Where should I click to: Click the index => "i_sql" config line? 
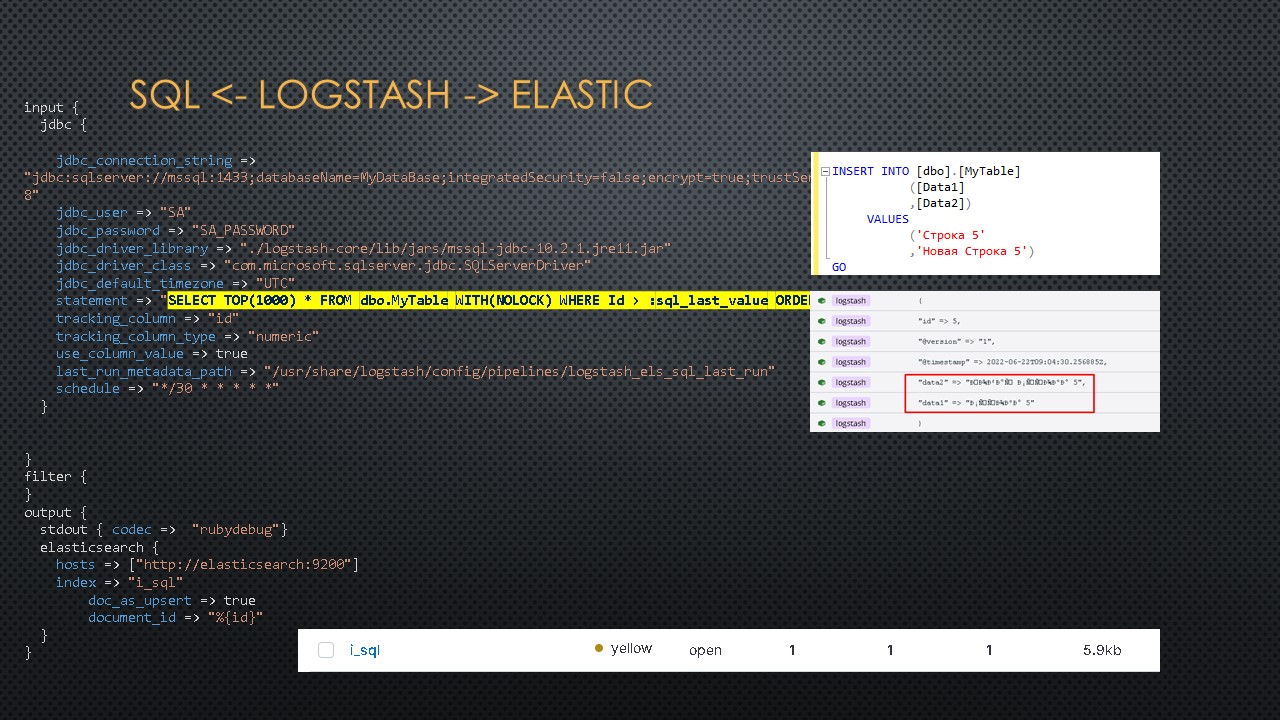119,582
